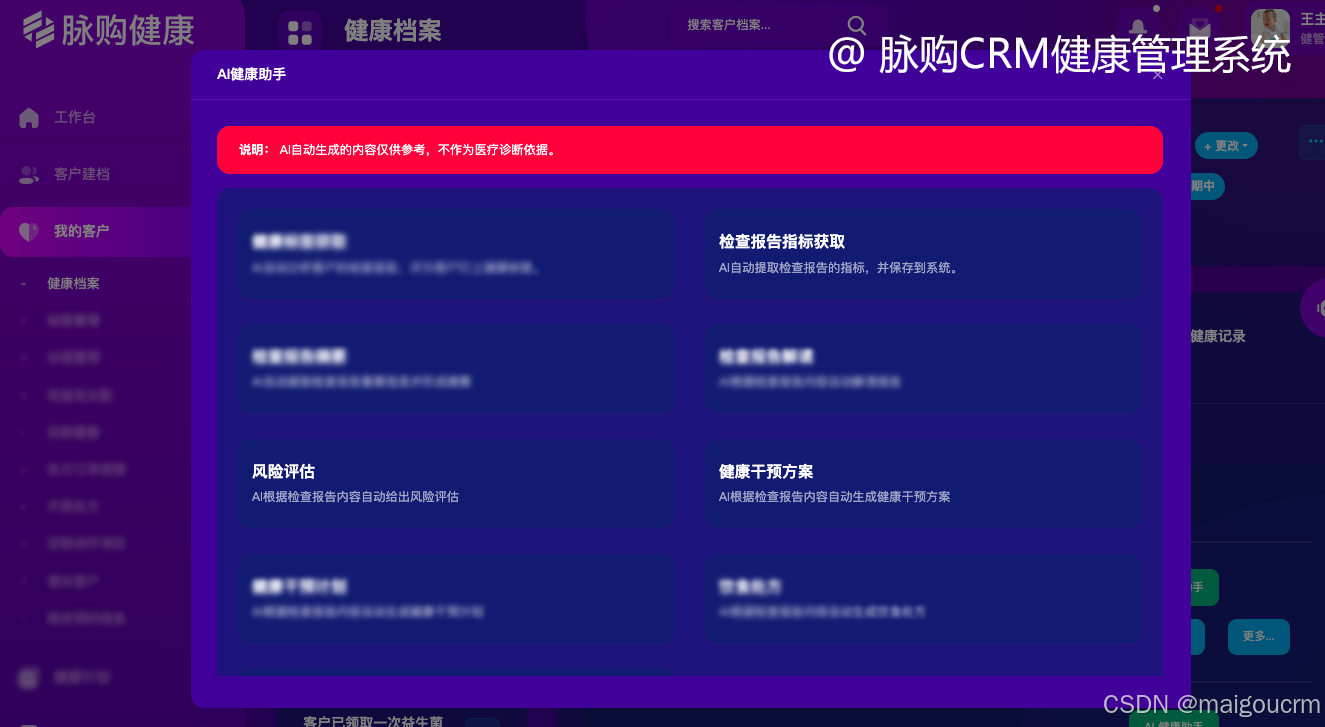The image size is (1325, 727).
Task: Click the 客户建档 people icon
Action: (x=29, y=174)
